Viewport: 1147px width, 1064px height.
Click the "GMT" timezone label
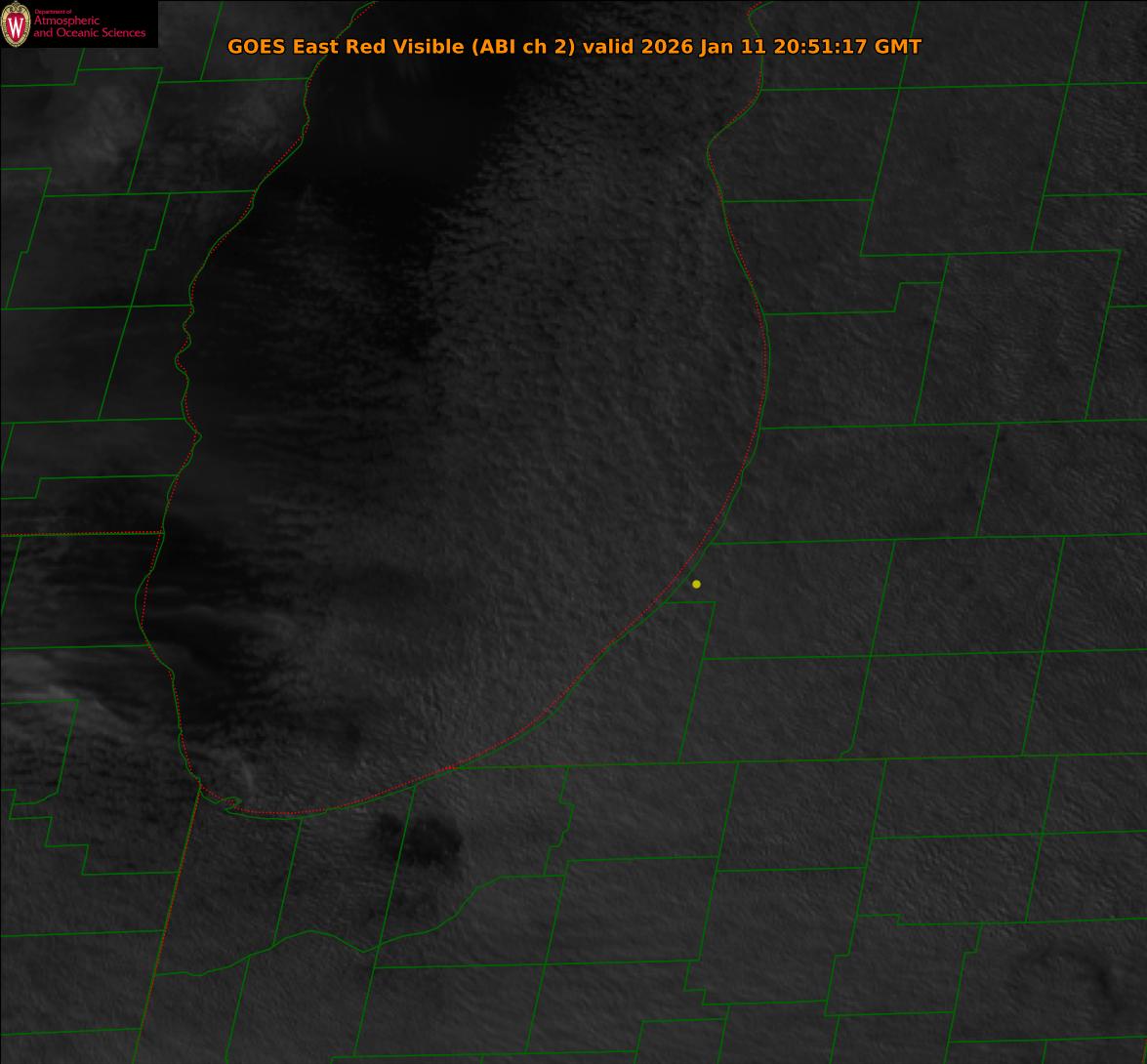[898, 47]
